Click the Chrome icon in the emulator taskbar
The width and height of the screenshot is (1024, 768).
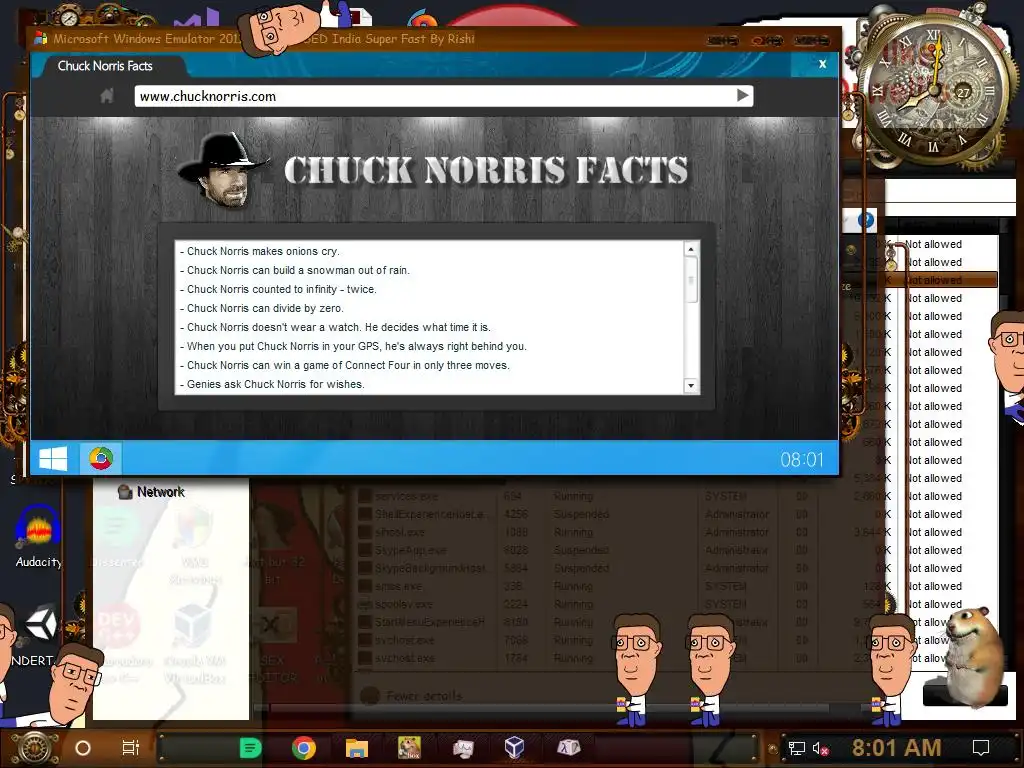pyautogui.click(x=101, y=458)
